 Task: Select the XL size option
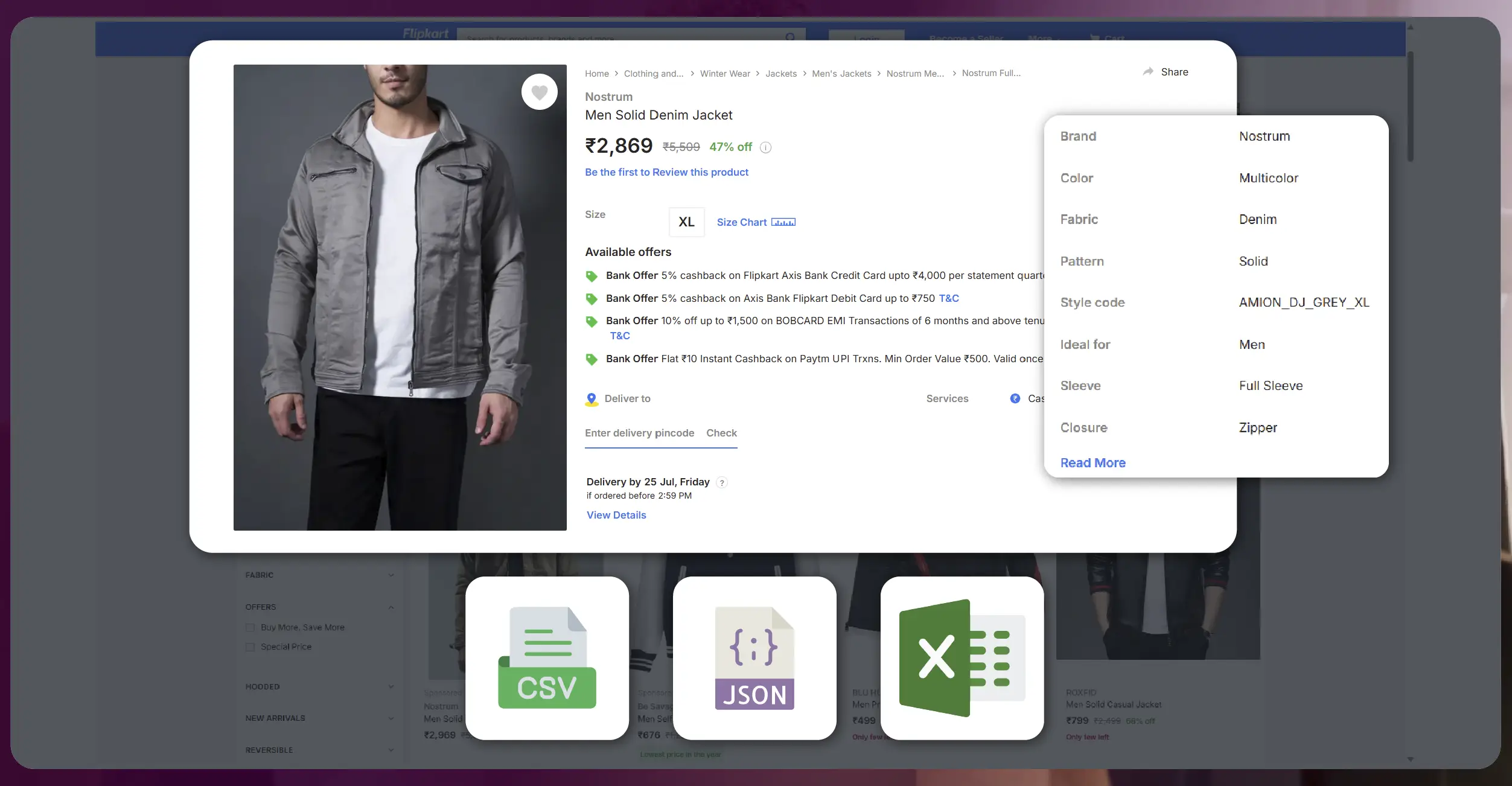click(x=686, y=222)
